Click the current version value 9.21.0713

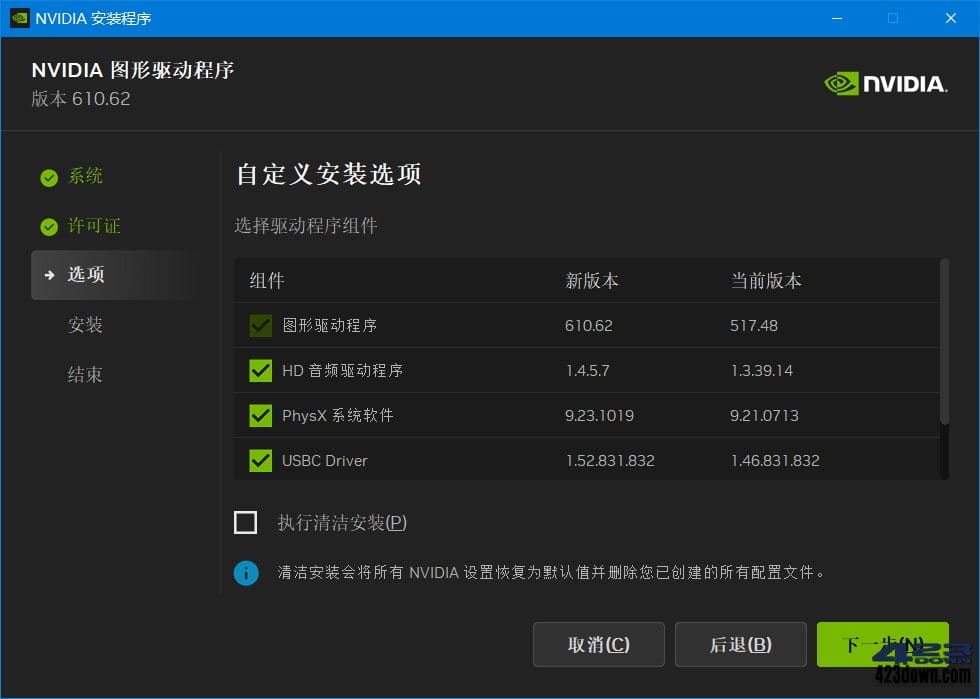coord(764,416)
